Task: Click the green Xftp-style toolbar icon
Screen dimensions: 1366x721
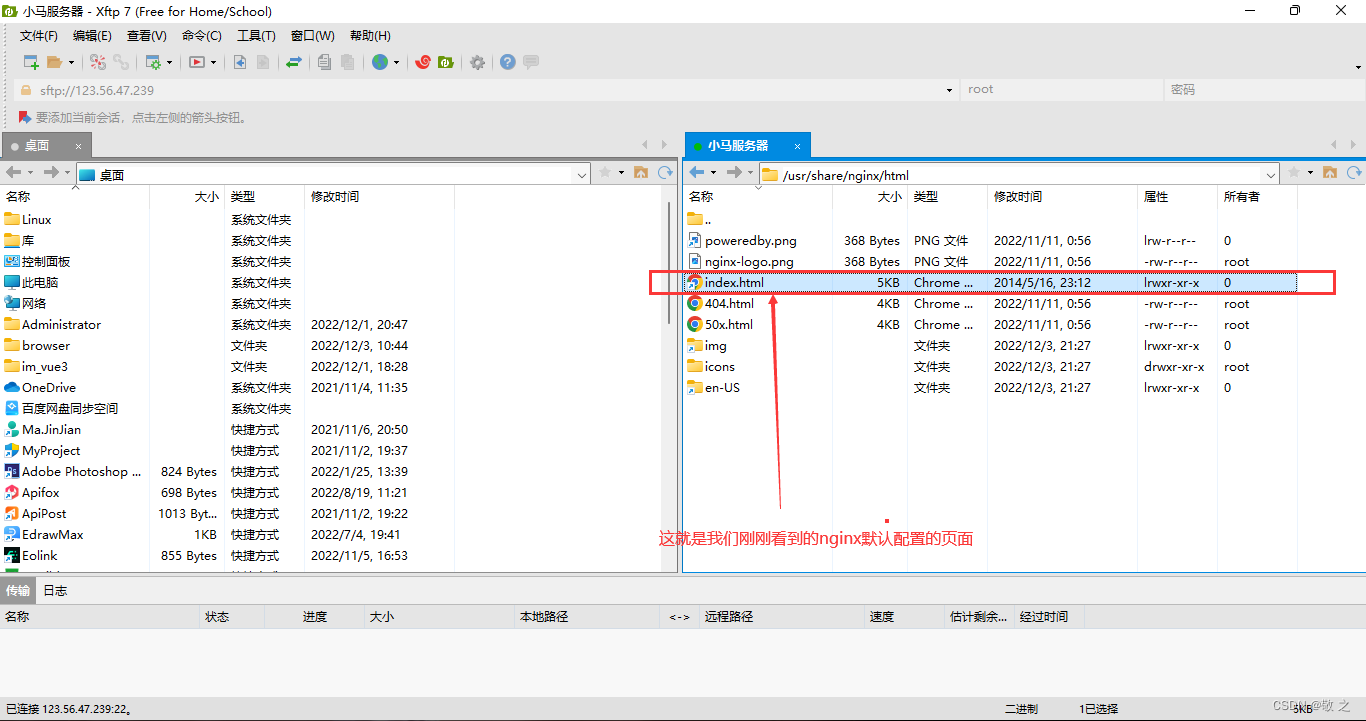Action: tap(446, 62)
